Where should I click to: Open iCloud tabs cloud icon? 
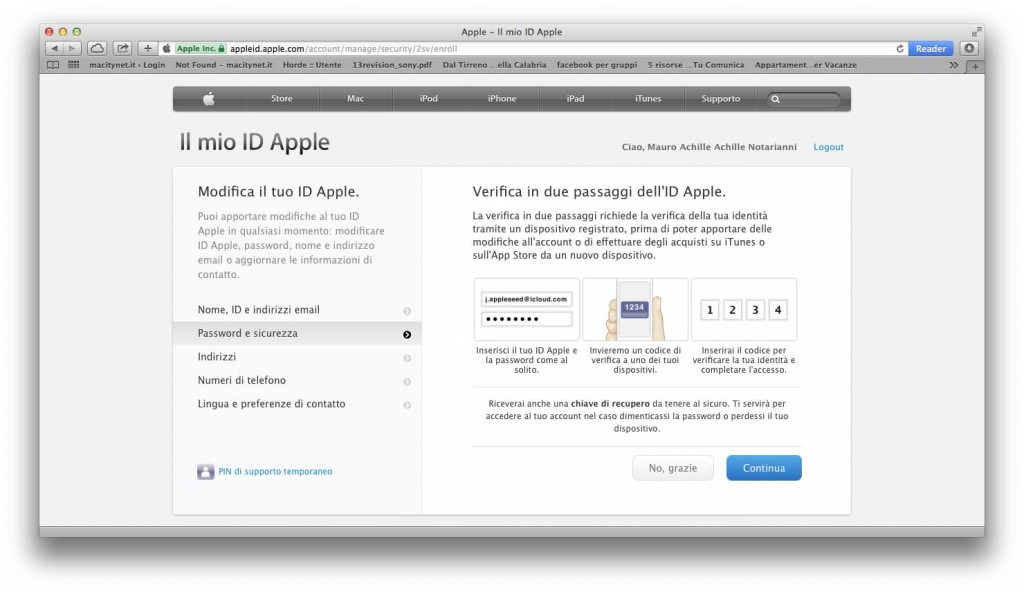(97, 48)
